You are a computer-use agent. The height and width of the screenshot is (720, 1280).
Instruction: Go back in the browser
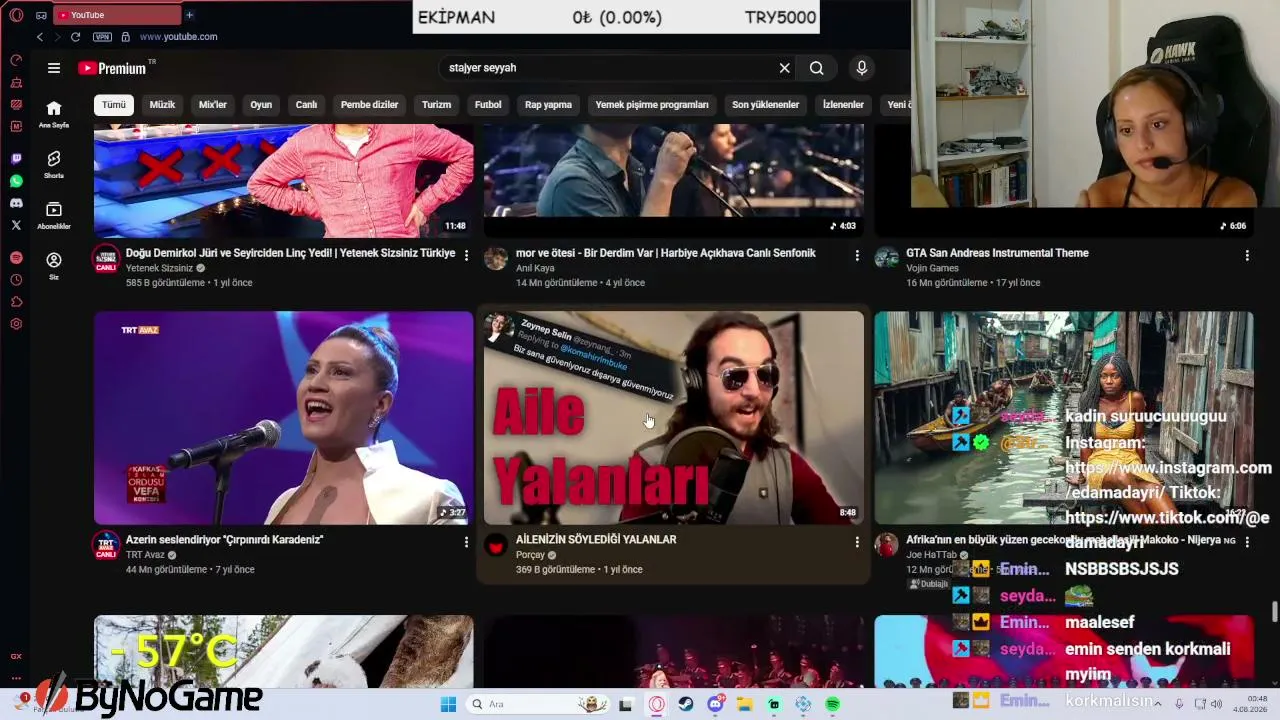[40, 37]
